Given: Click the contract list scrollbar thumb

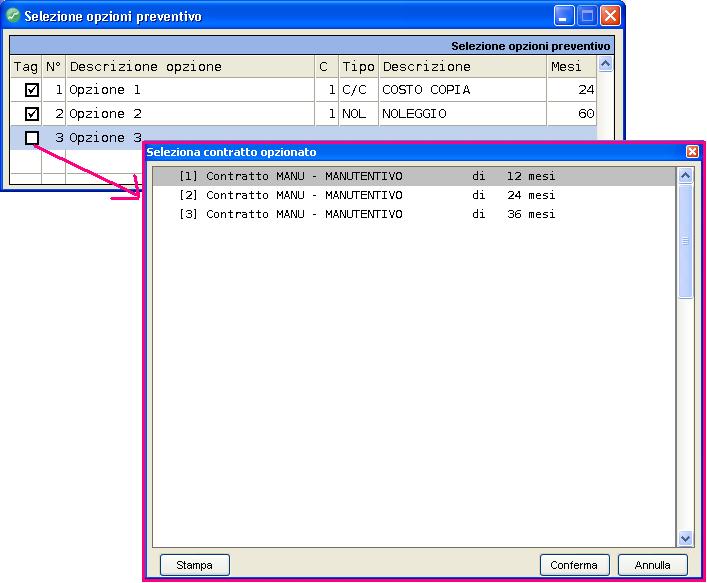Looking at the screenshot, I should 685,241.
